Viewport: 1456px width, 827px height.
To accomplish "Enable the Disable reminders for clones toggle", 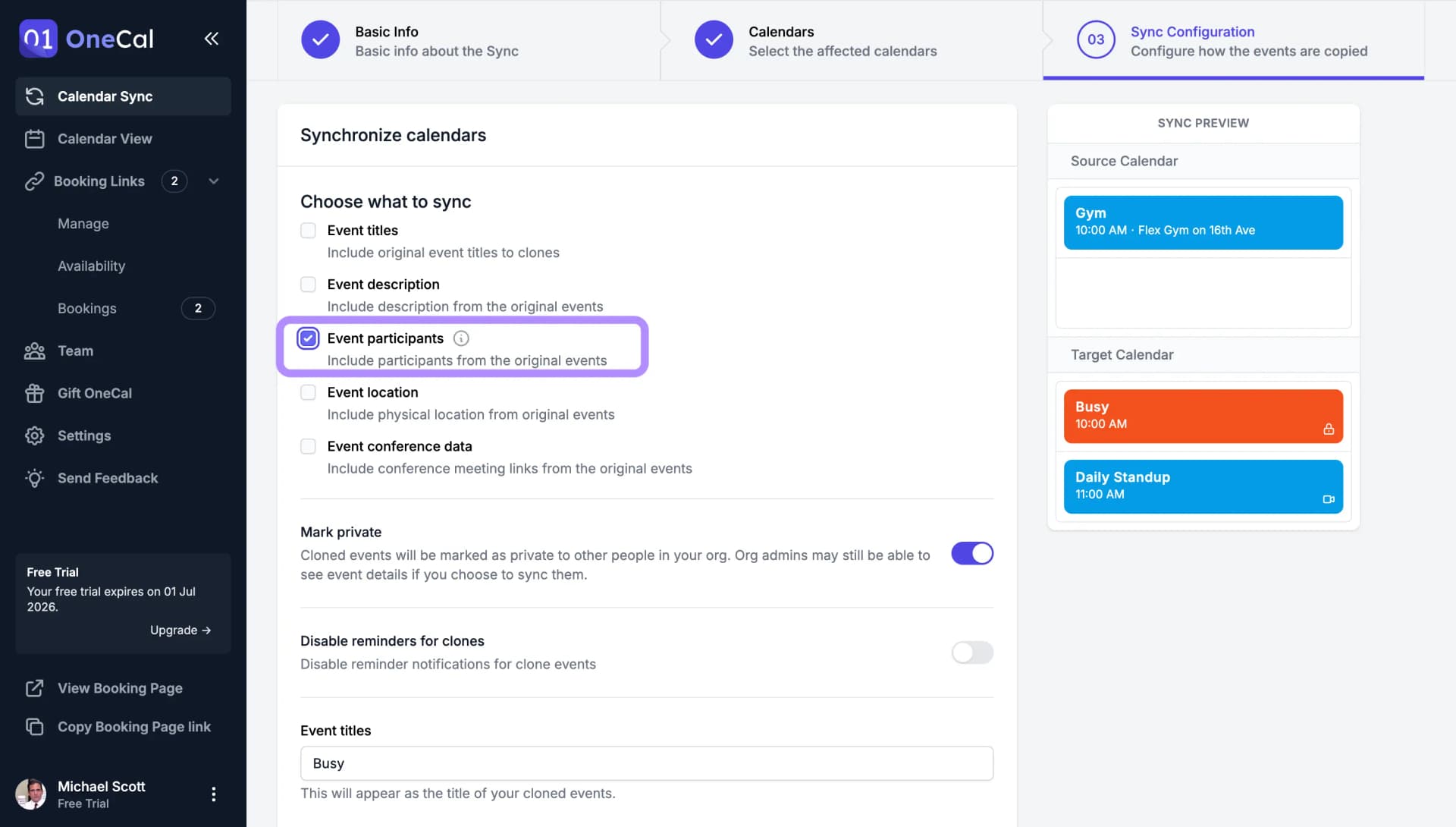I will tap(972, 652).
